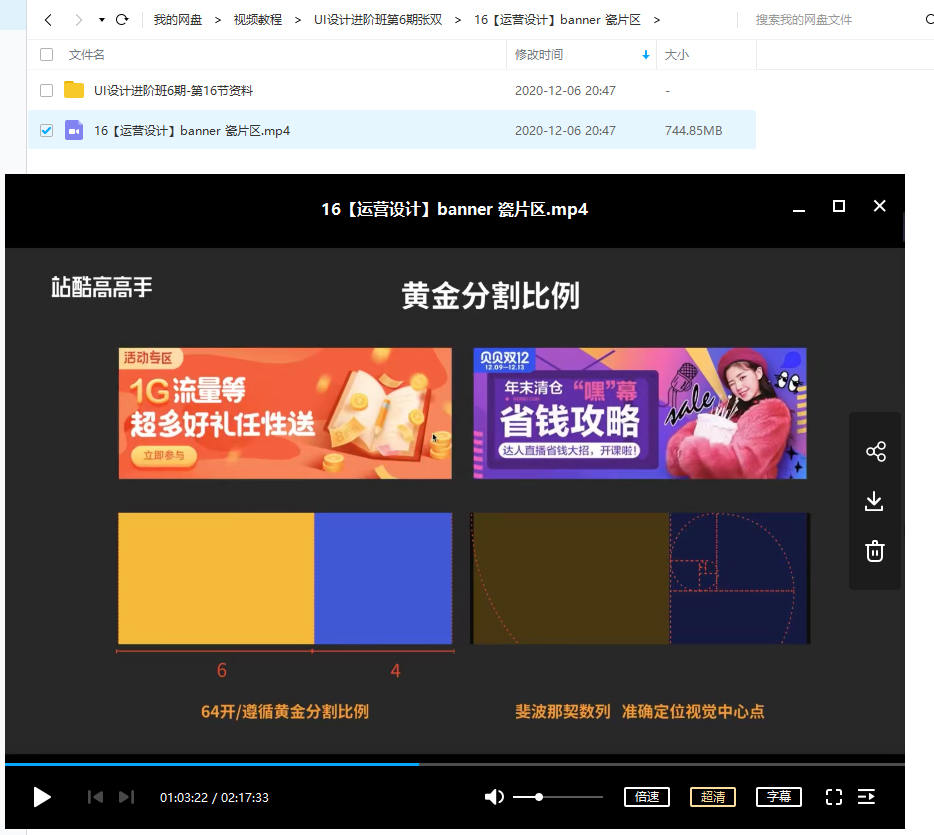Check the UI设计进阶班6期 folder checkbox
Screen dimensions: 934x835
point(46,90)
